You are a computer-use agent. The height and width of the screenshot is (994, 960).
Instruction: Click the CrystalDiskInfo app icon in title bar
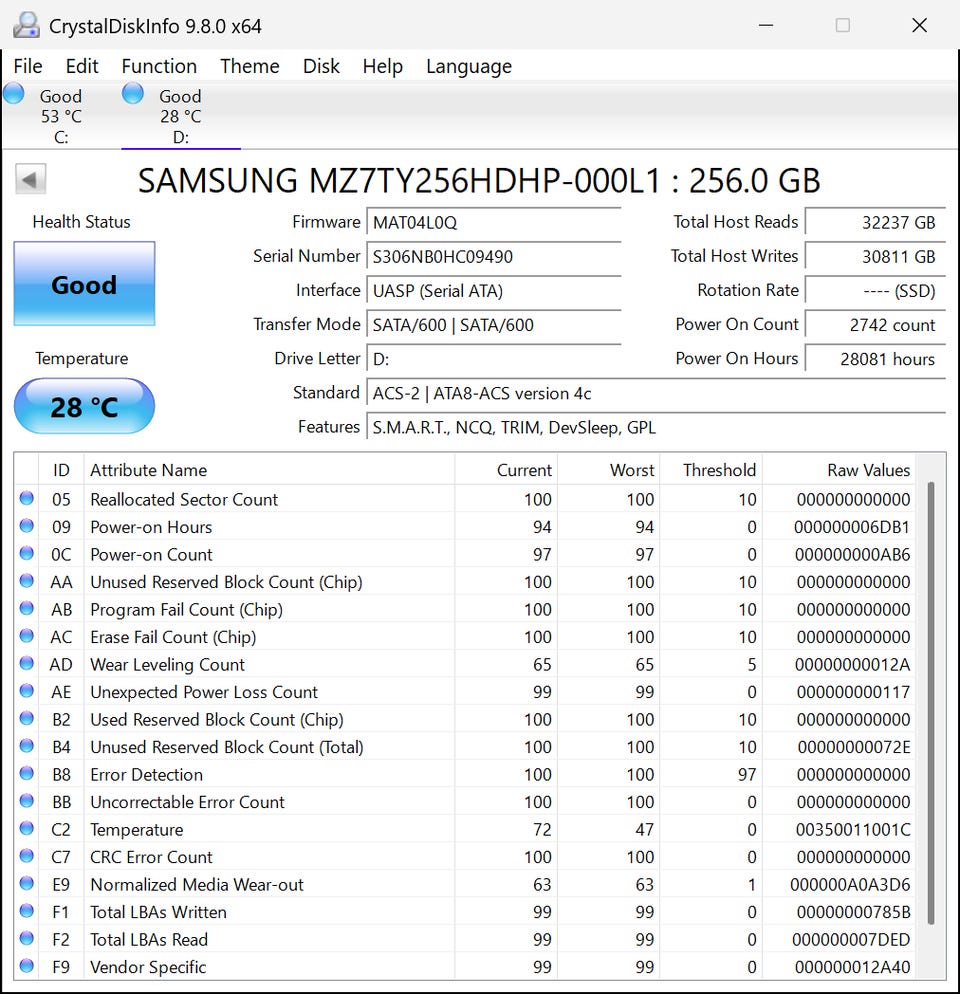point(26,25)
